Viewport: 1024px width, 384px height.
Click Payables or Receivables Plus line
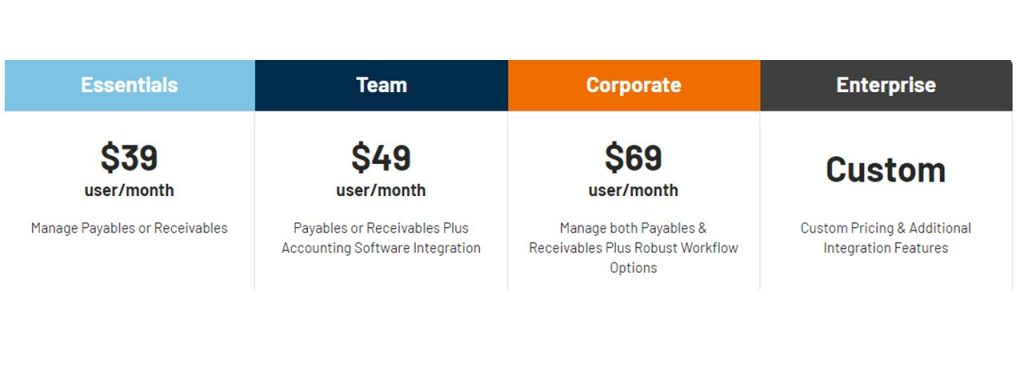pos(381,229)
